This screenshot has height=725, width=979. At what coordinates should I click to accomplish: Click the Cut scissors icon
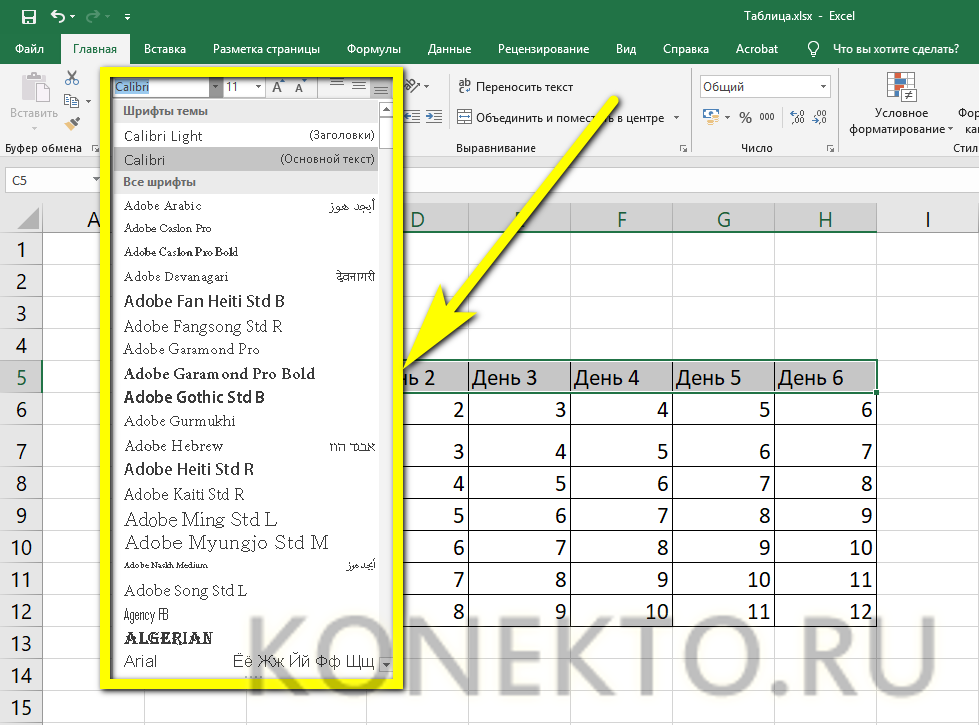coord(72,78)
